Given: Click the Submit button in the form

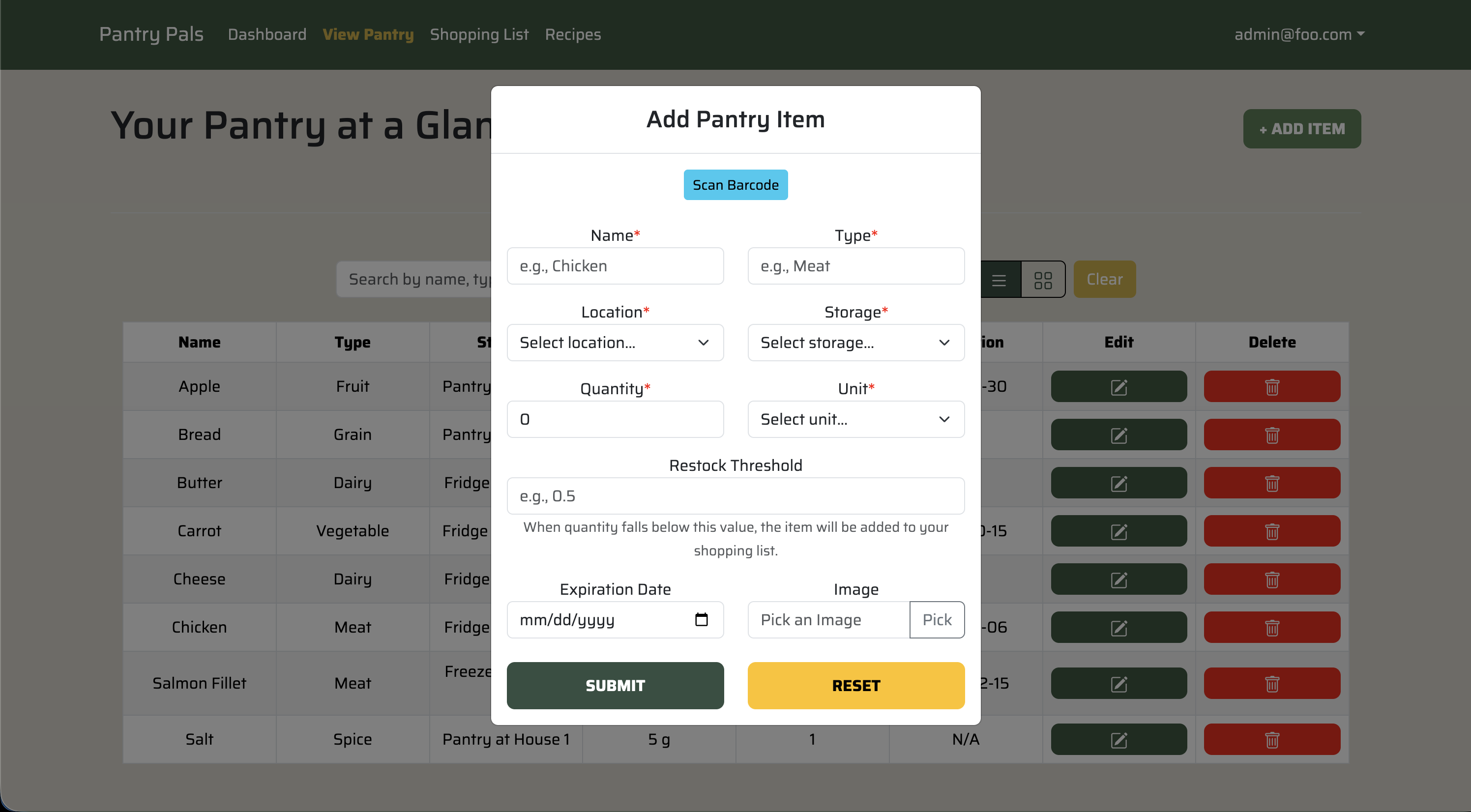Looking at the screenshot, I should point(615,685).
